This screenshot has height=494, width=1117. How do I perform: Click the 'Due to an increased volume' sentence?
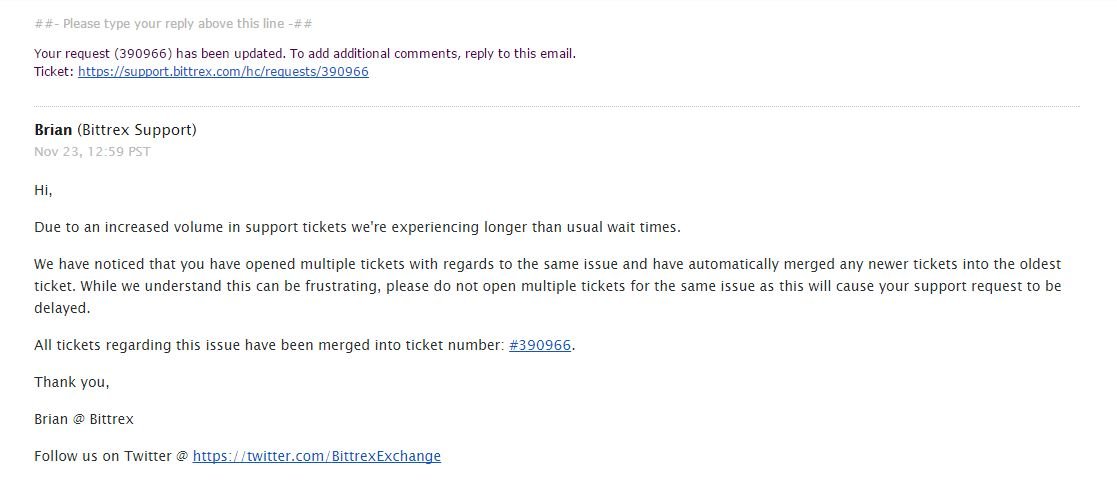[358, 227]
